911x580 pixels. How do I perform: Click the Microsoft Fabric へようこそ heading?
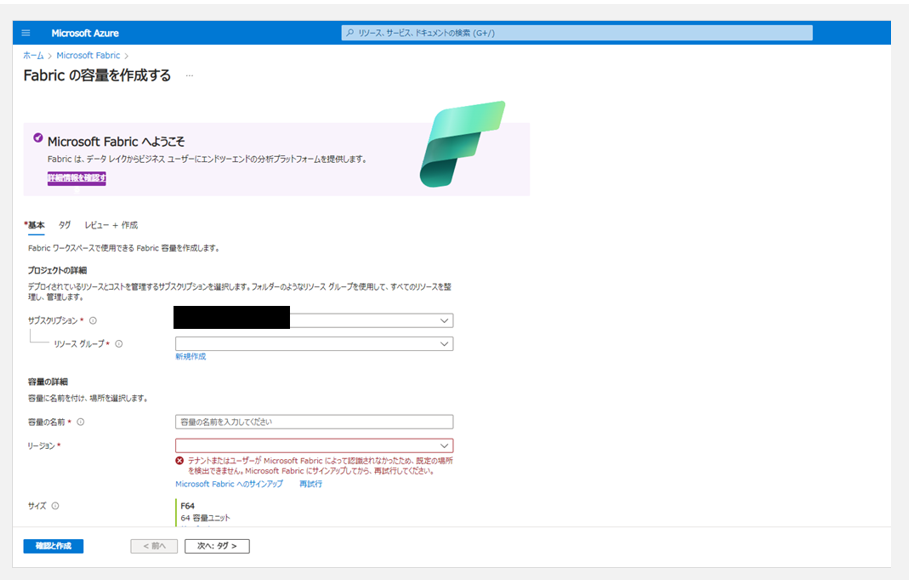(116, 141)
